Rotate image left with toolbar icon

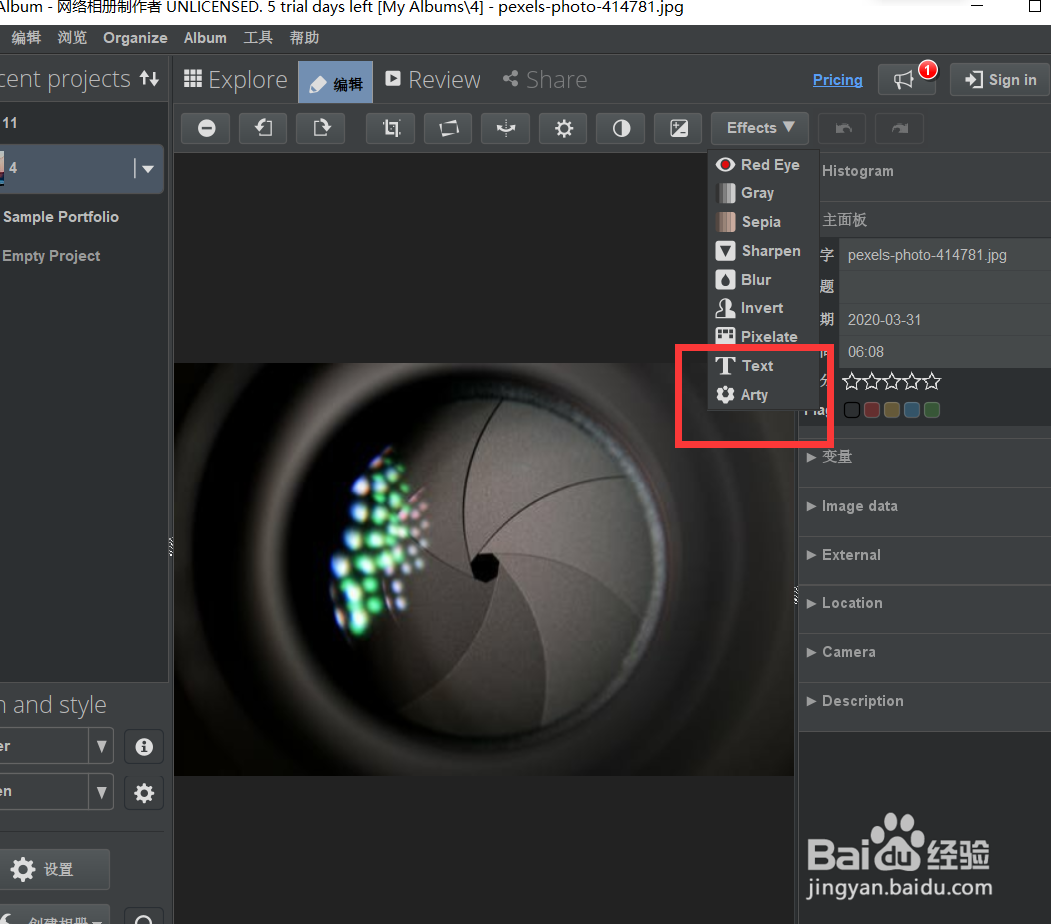[x=263, y=128]
